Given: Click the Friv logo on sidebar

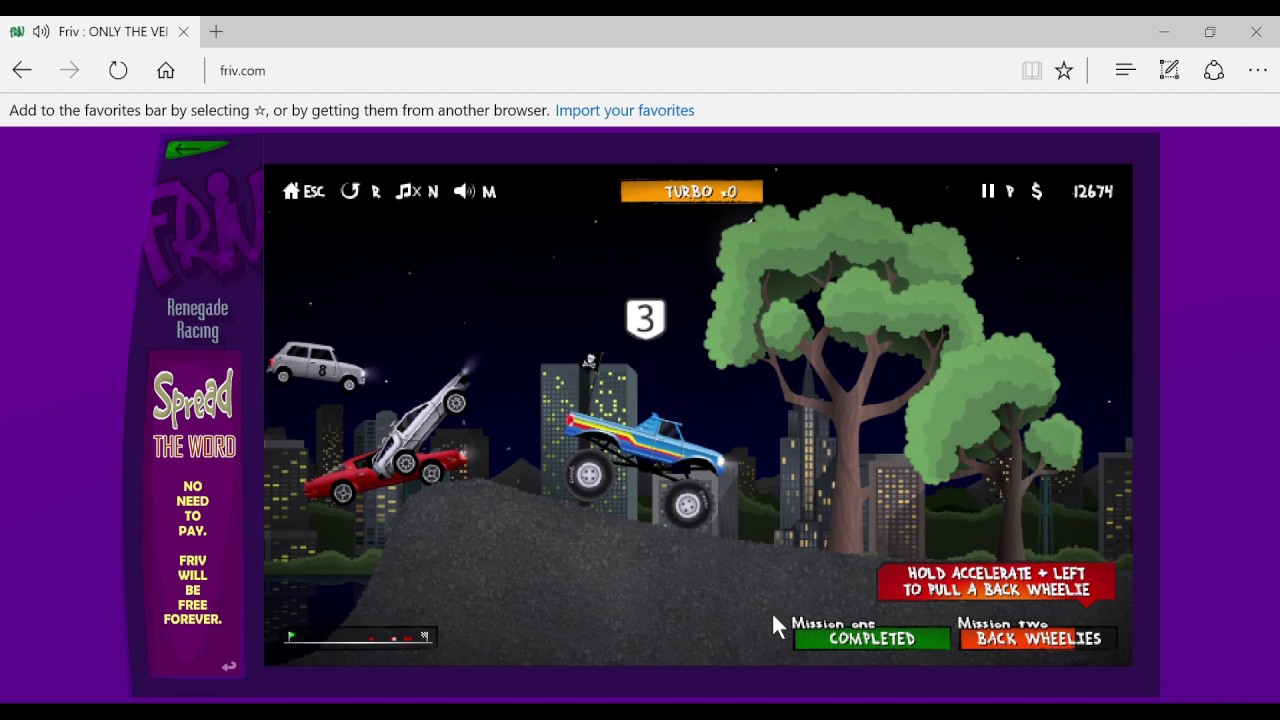Looking at the screenshot, I should pos(205,228).
